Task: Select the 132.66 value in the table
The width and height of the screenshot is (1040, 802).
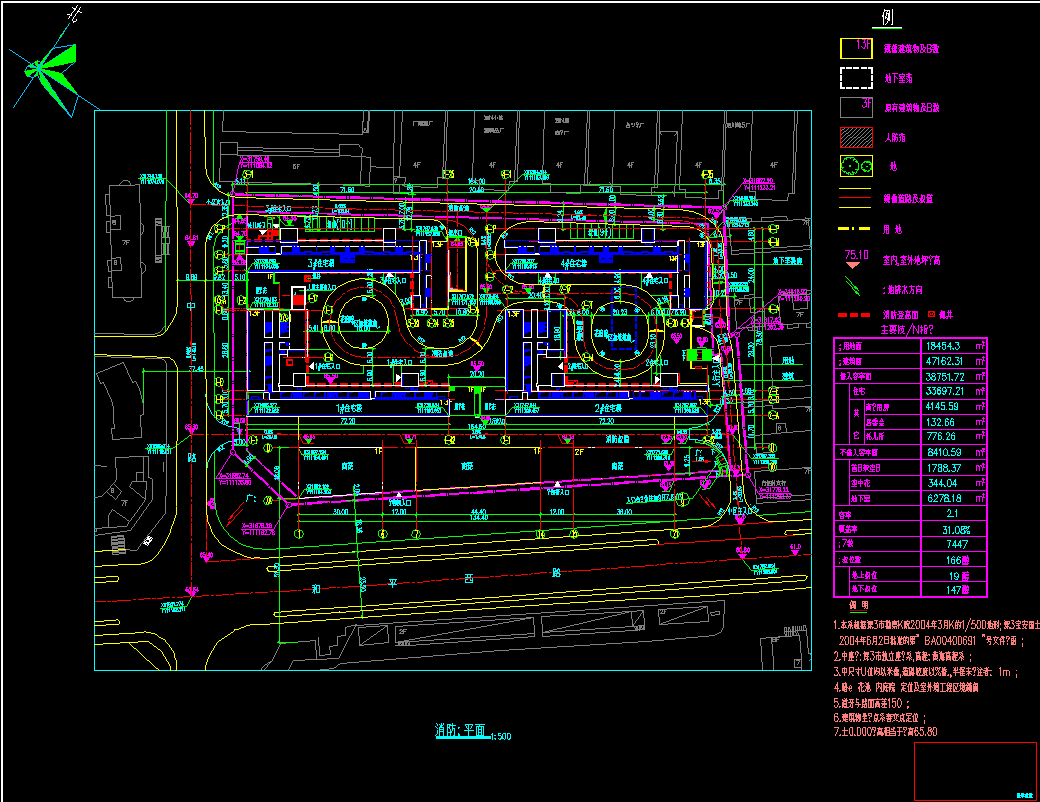Action: click(x=941, y=422)
